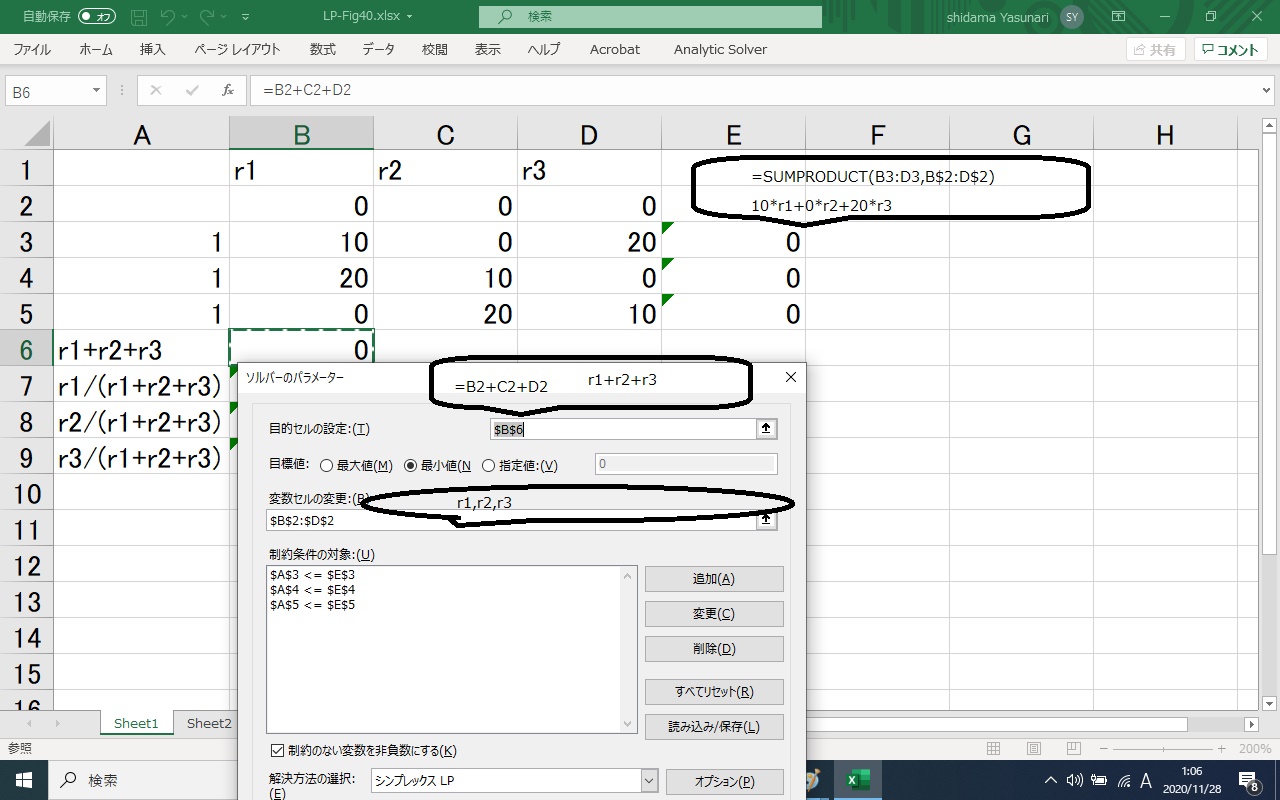This screenshot has height=800, width=1280.
Task: Open the solving method シンプレックス LP dropdown
Action: click(649, 781)
